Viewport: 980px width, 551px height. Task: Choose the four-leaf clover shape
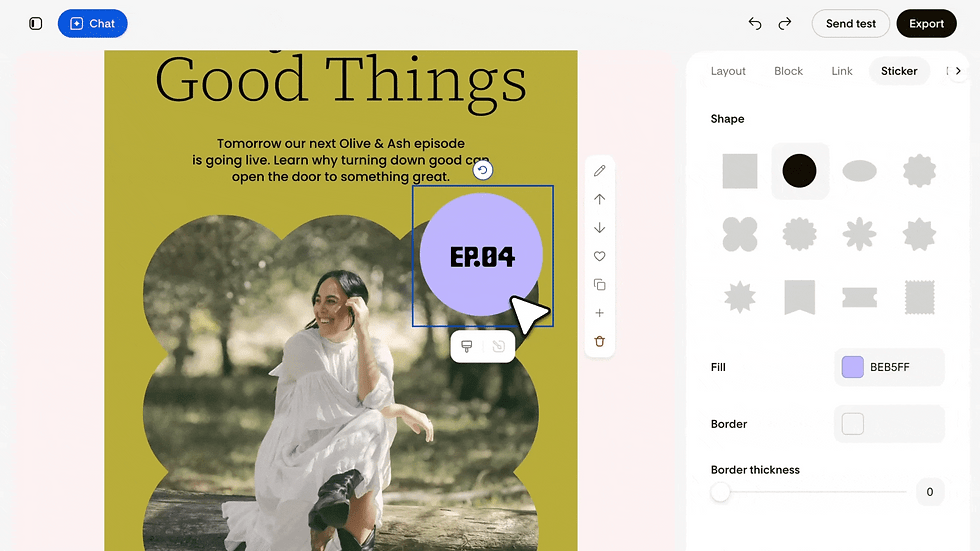click(x=740, y=234)
